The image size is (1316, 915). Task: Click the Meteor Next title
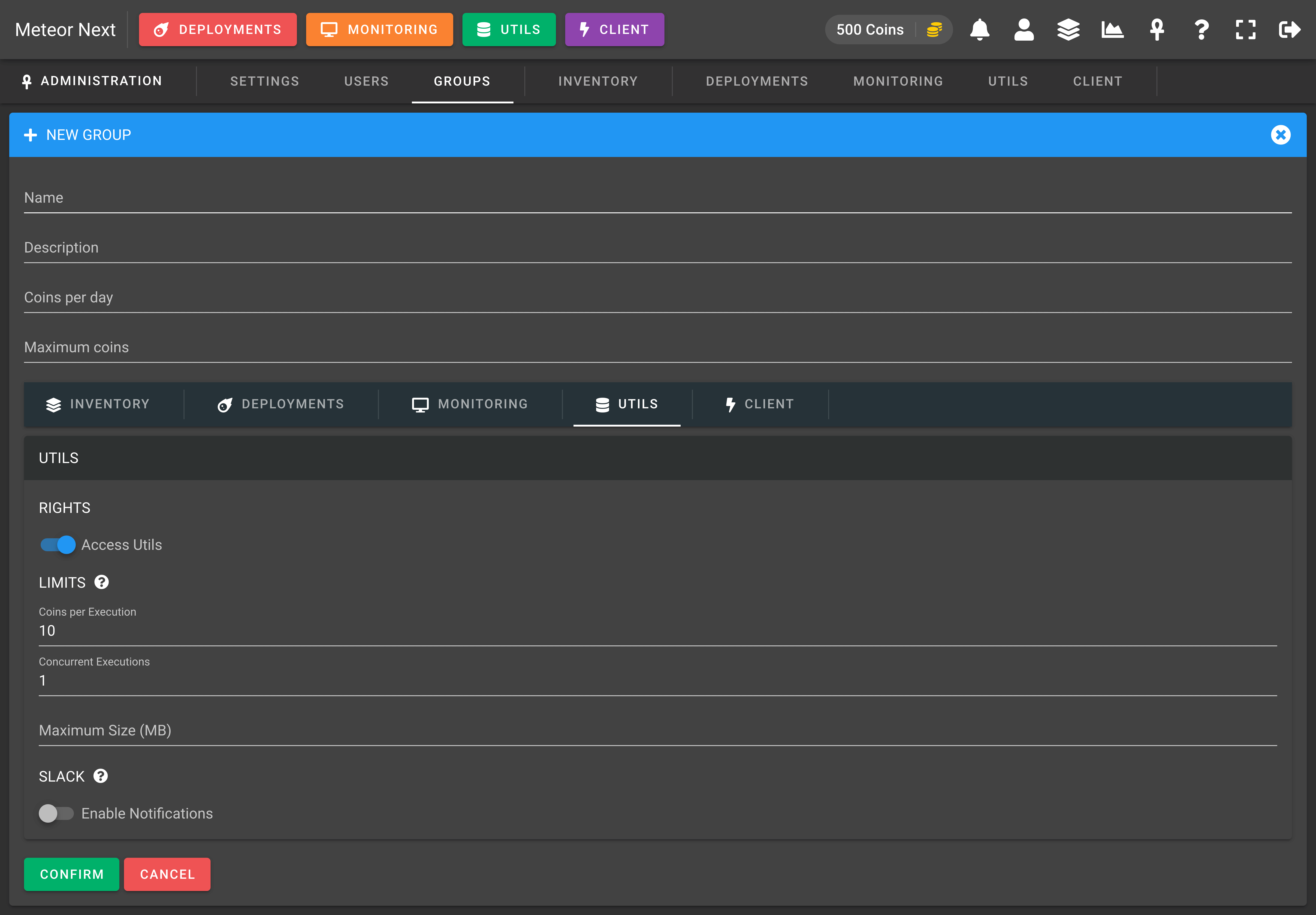coord(65,30)
